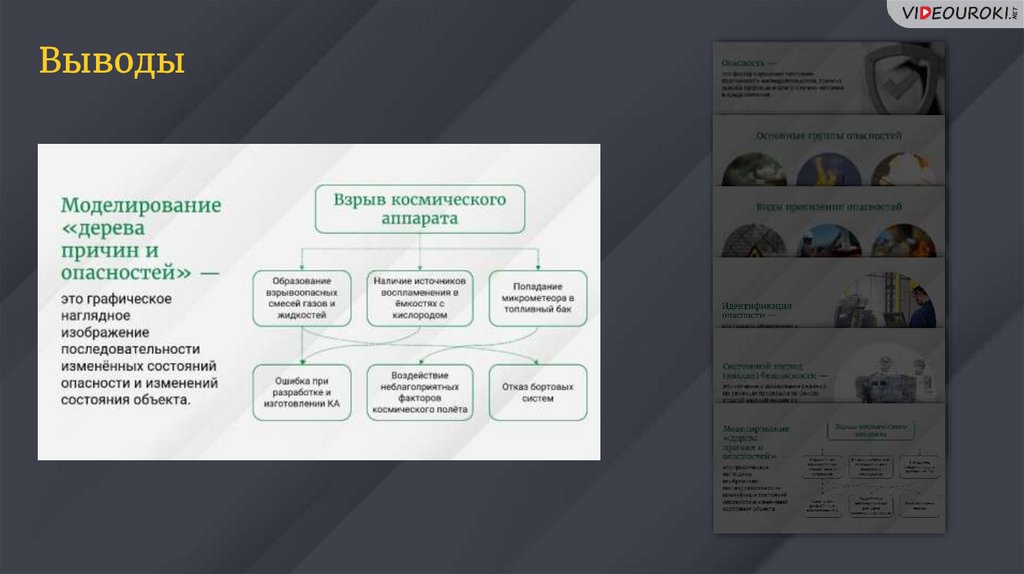Click 'Воздействие неблагоприятных факторов' box

point(419,392)
